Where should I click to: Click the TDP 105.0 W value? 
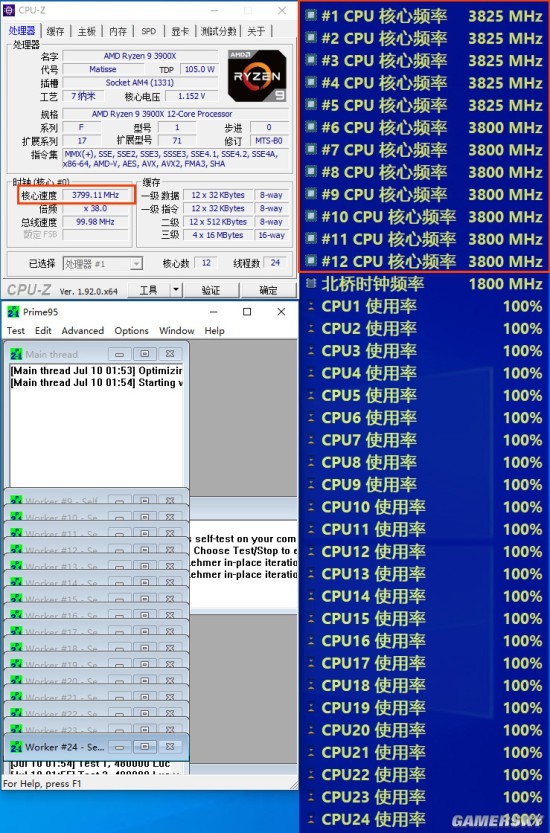click(x=199, y=69)
